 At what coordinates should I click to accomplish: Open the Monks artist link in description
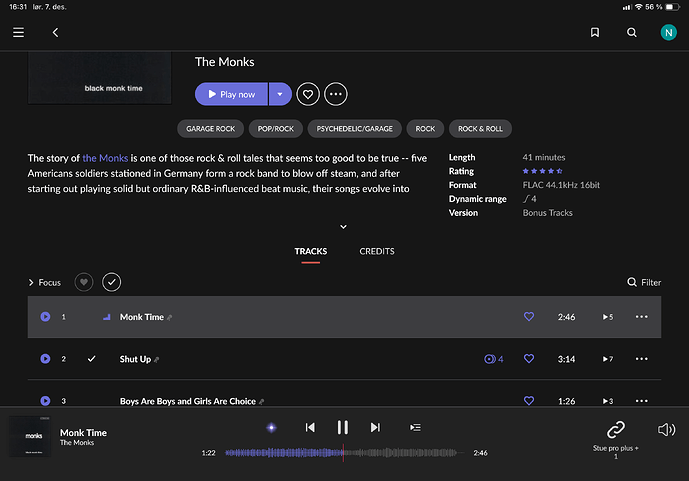tap(105, 158)
